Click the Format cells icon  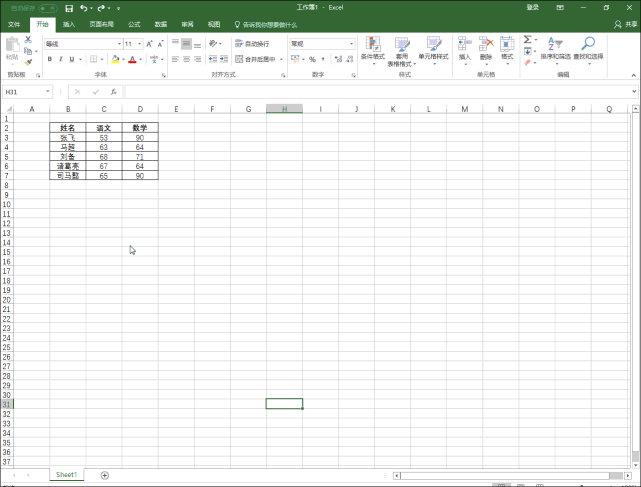point(507,44)
